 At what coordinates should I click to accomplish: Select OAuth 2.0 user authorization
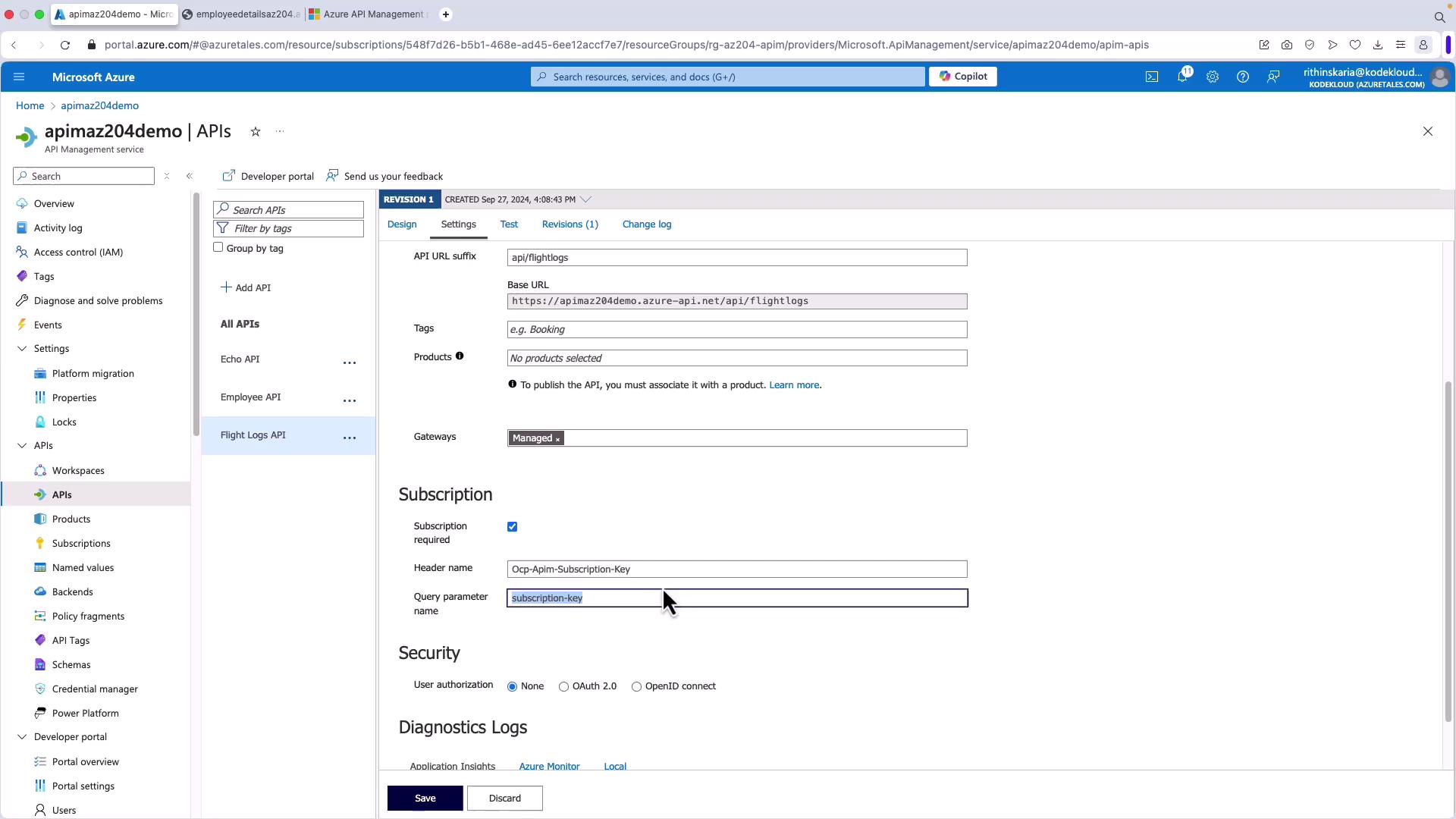563,687
